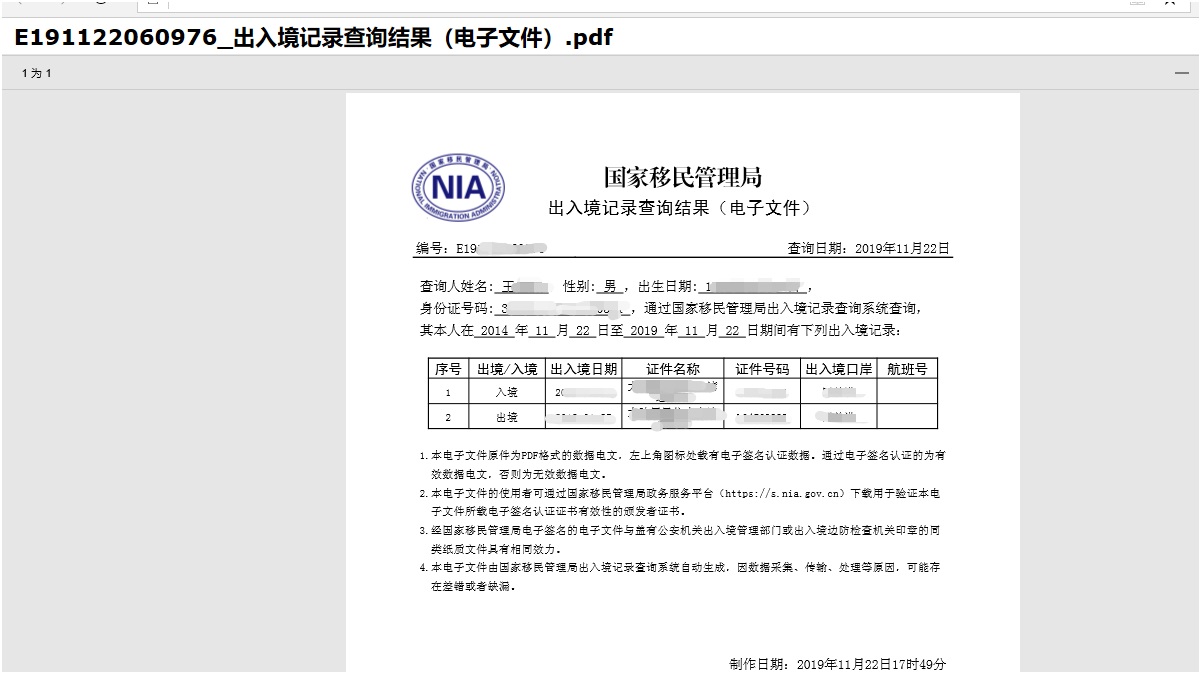Screen dimensions: 1201x674
Task: Click note 4 beginning '本电子文件由国家移民管理局'
Action: (x=680, y=577)
